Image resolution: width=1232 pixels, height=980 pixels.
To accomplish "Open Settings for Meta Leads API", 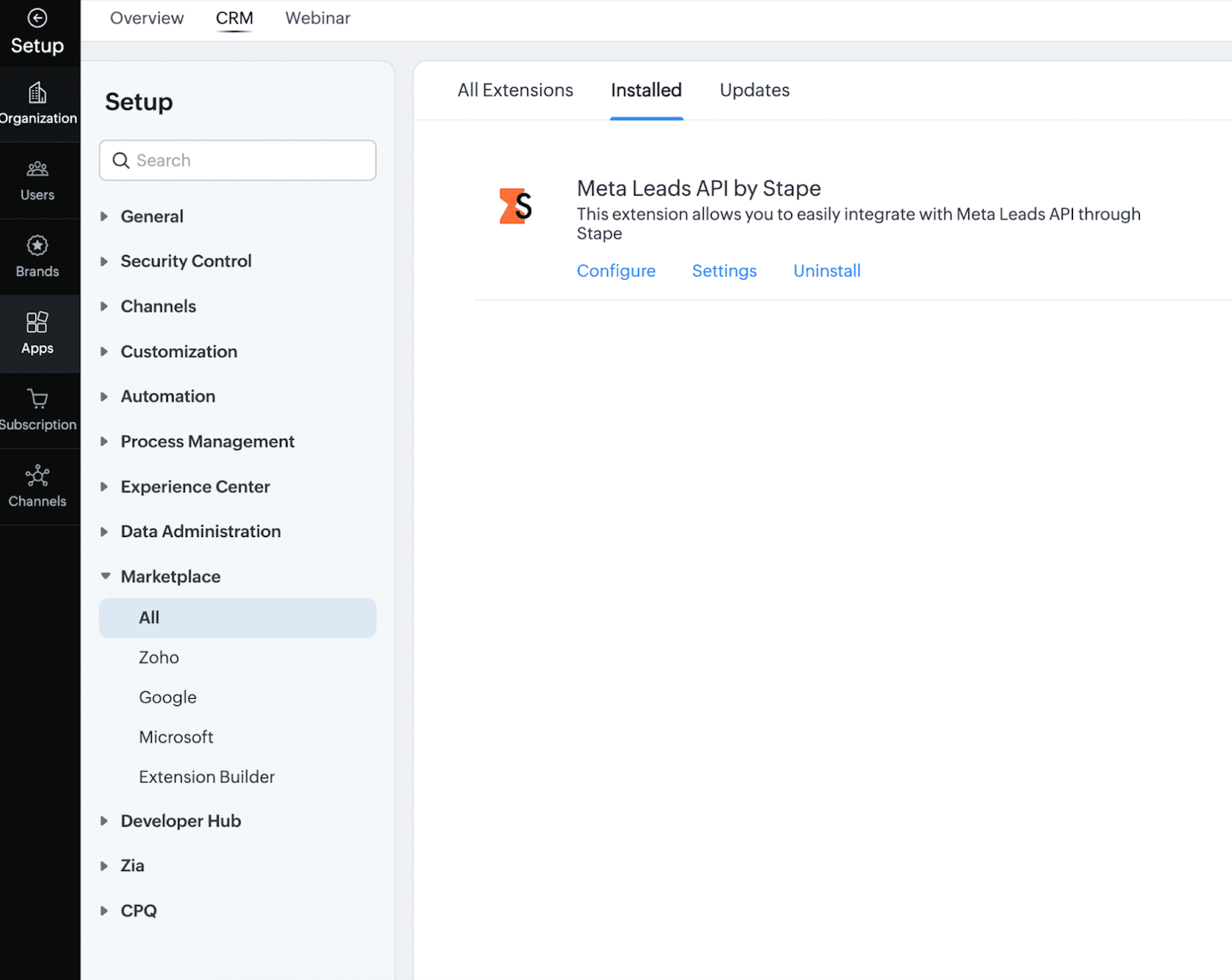I will (724, 271).
